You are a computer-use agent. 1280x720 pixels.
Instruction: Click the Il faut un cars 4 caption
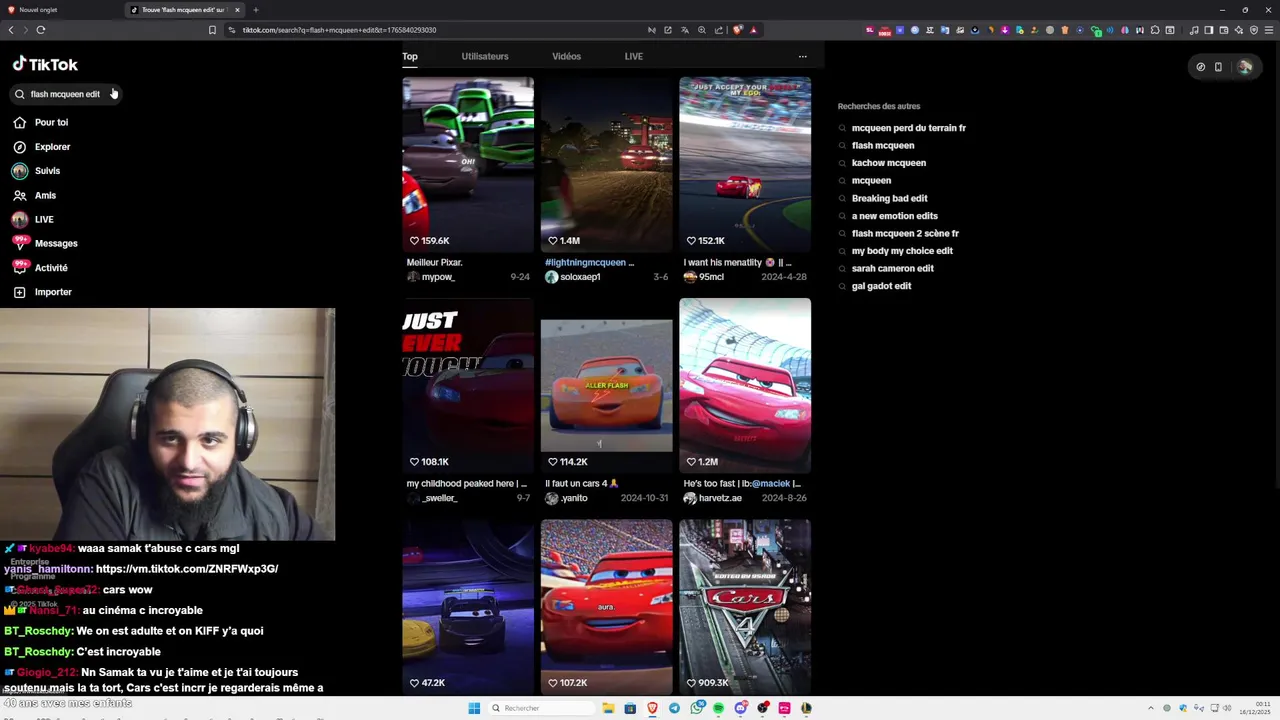coord(582,484)
